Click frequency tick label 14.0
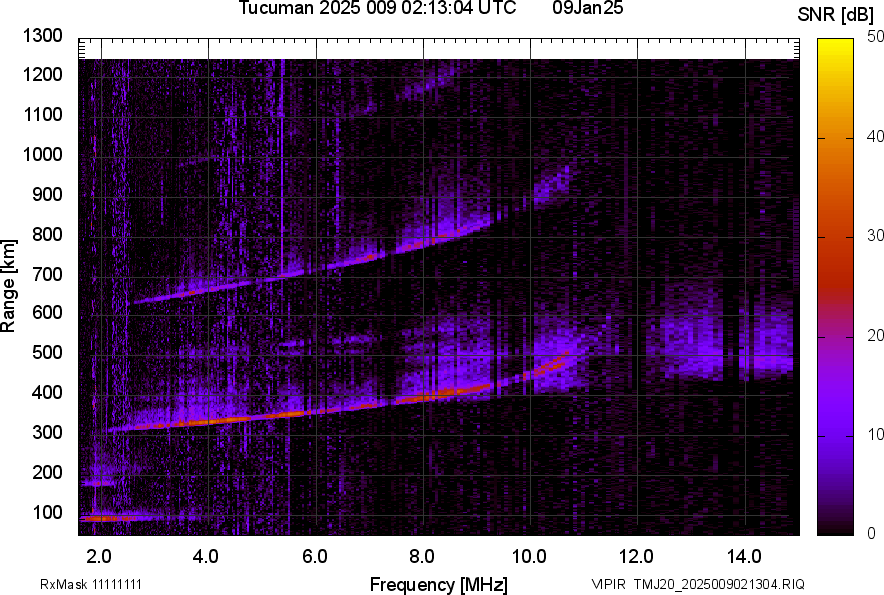 [x=744, y=556]
